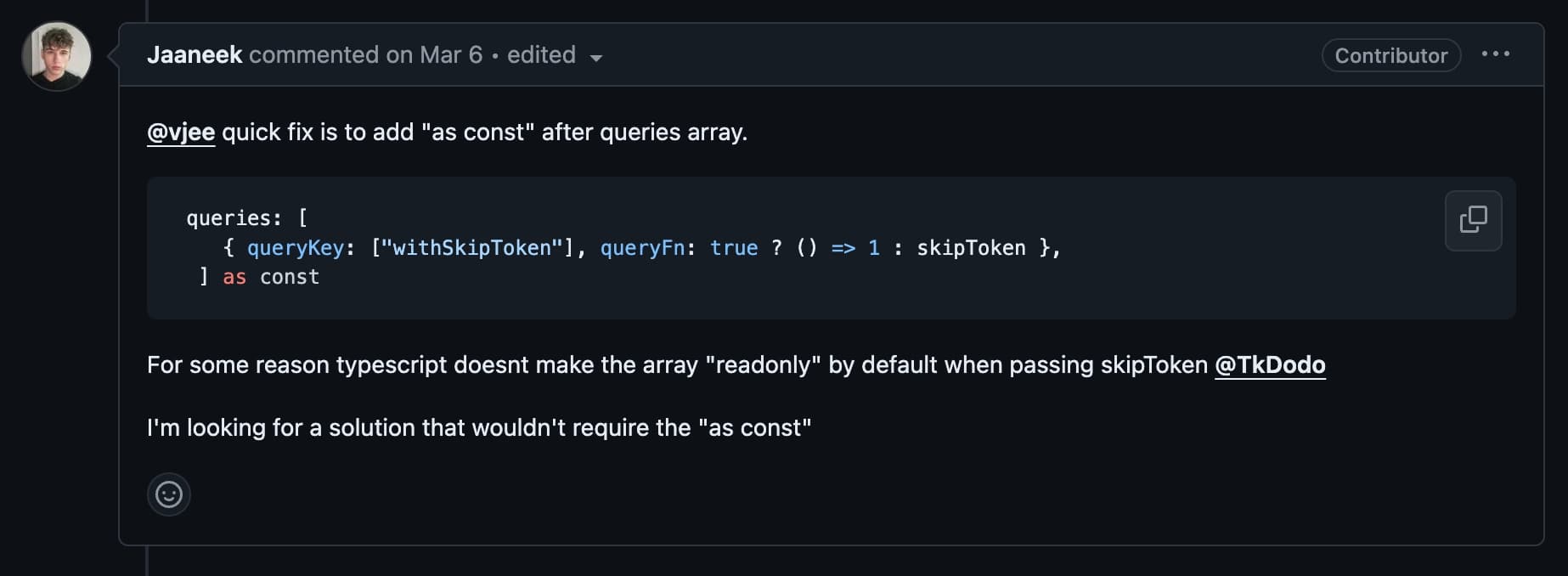Click the "queries: [" line in the code block

click(x=247, y=218)
